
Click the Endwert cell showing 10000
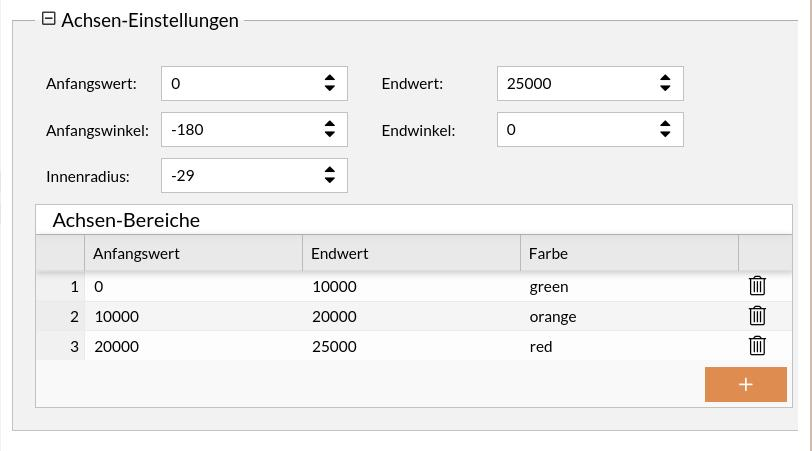tap(410, 287)
